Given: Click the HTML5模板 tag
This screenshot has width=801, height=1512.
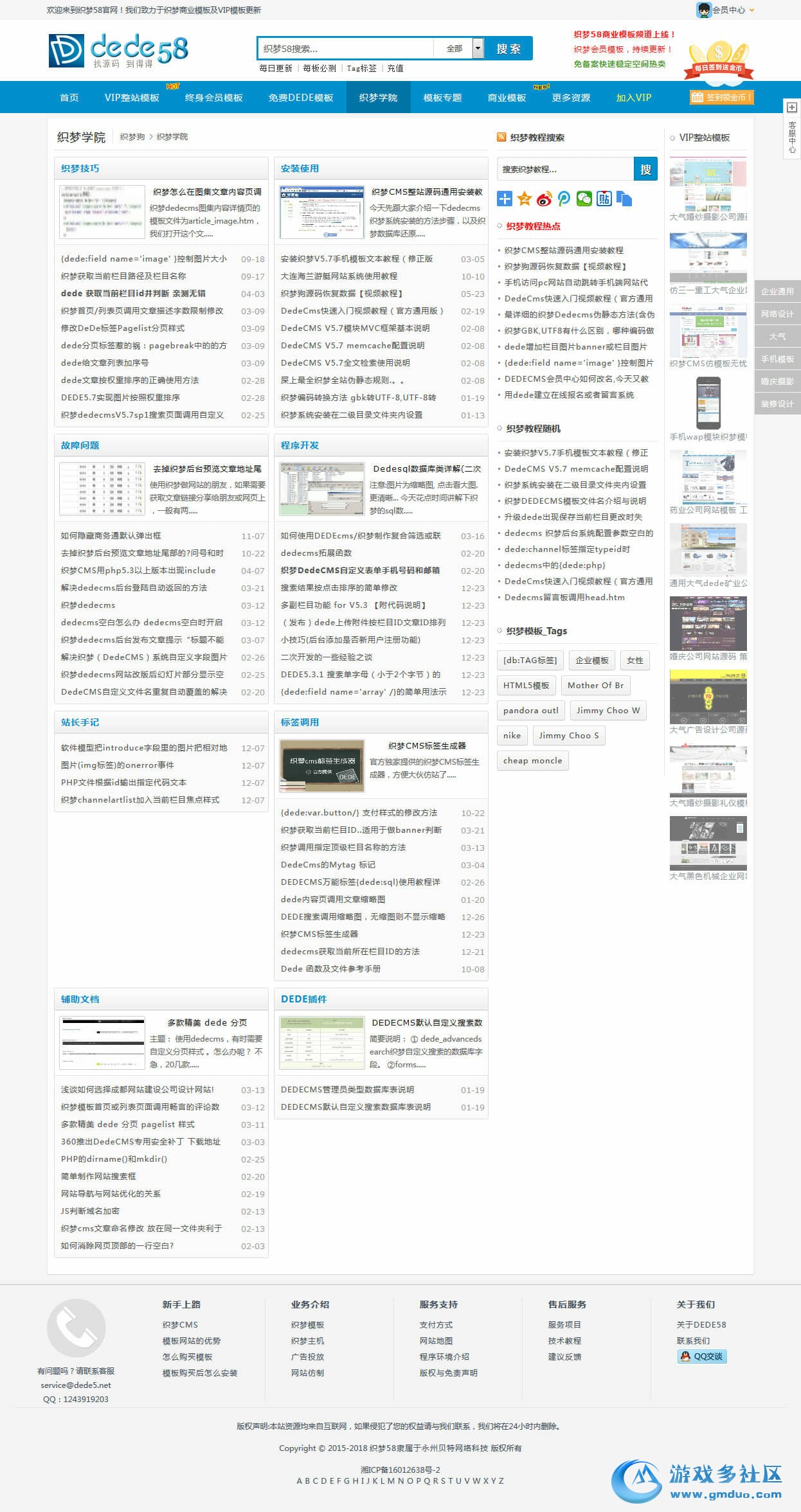Looking at the screenshot, I should pyautogui.click(x=526, y=685).
